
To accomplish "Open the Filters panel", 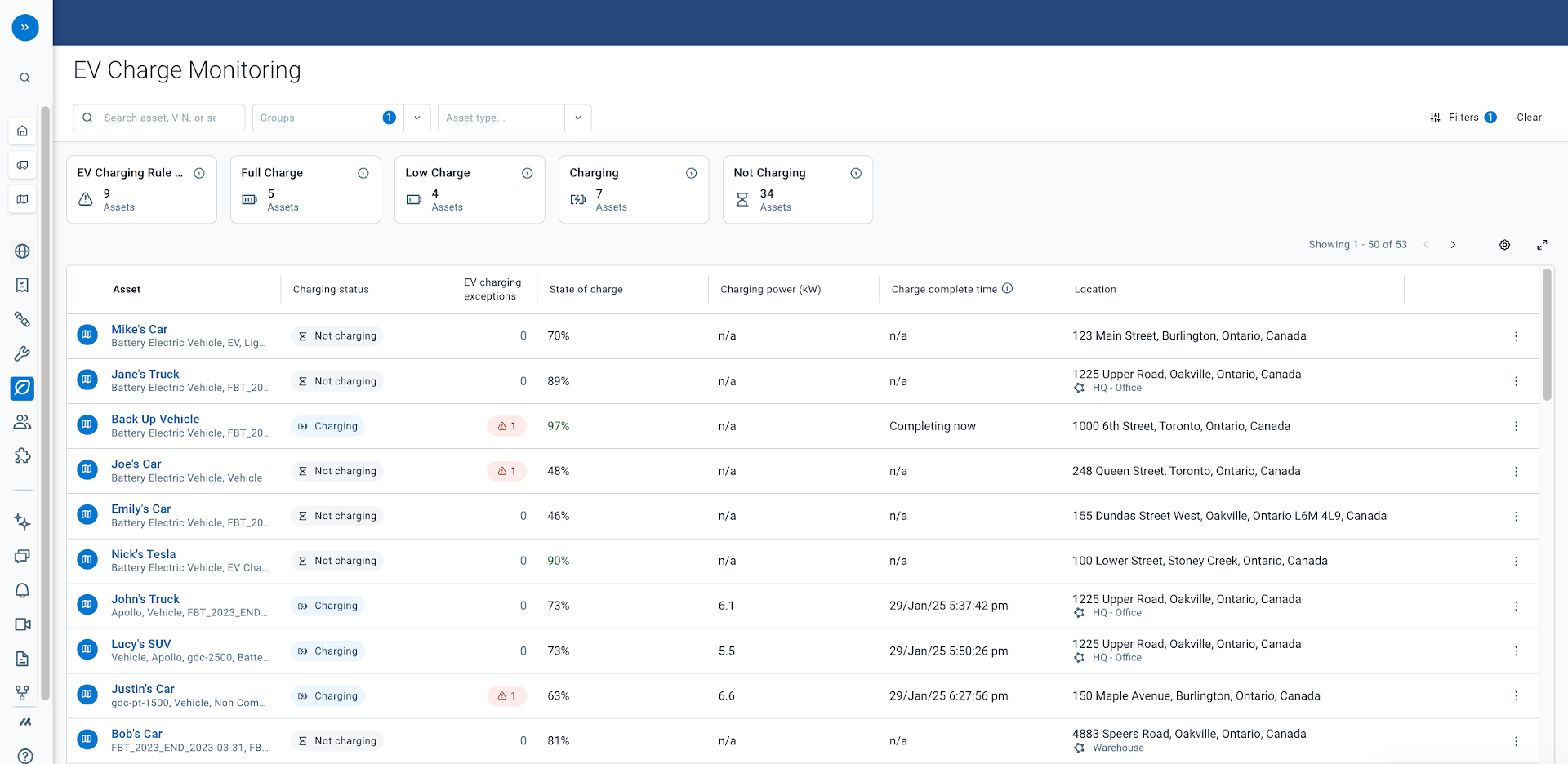I will click(1463, 118).
